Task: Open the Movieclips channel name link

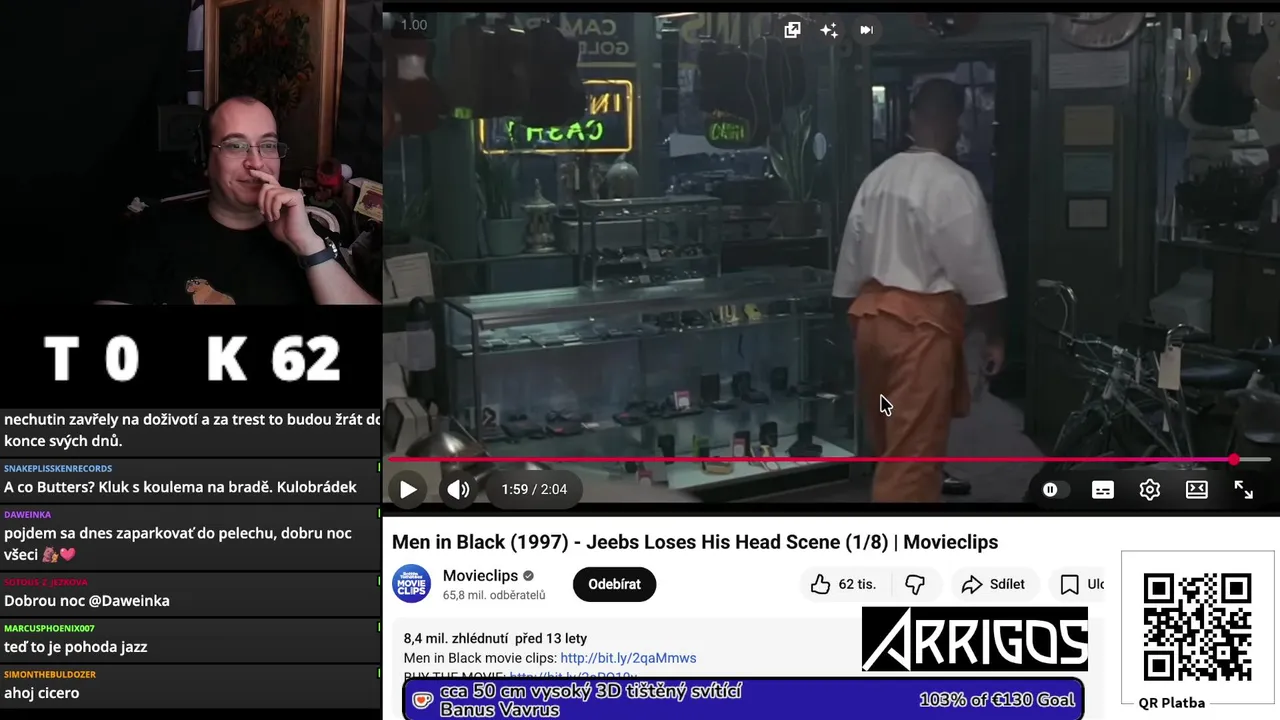Action: coord(480,576)
